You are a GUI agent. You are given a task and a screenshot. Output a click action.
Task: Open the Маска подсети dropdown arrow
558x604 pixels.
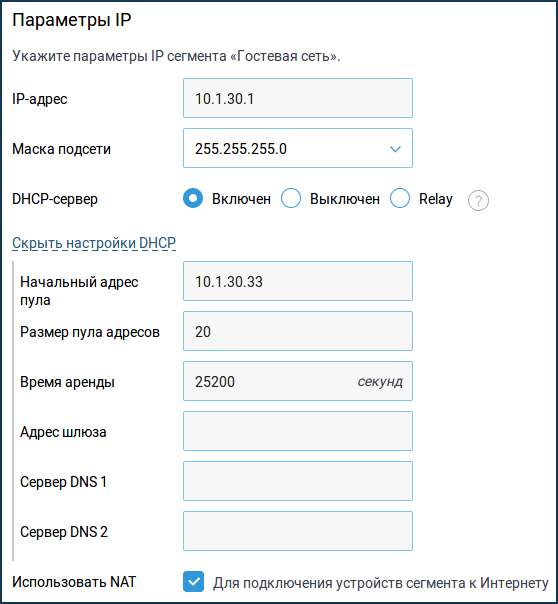[395, 149]
